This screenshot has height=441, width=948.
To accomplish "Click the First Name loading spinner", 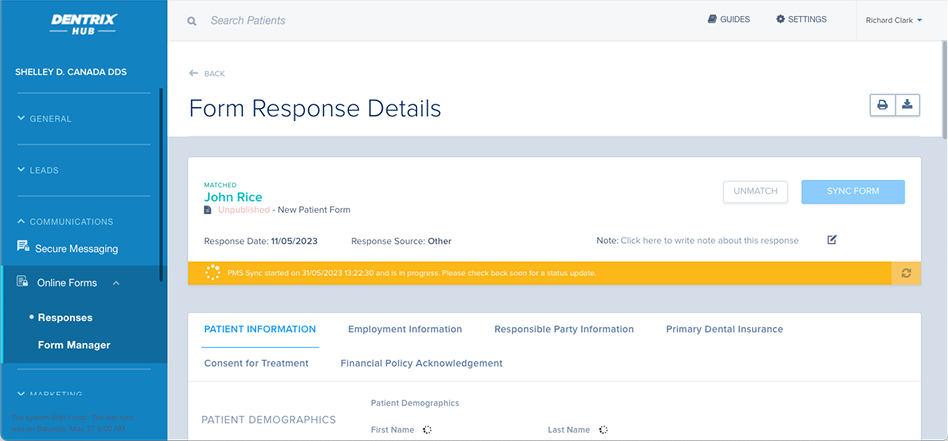I will 427,430.
